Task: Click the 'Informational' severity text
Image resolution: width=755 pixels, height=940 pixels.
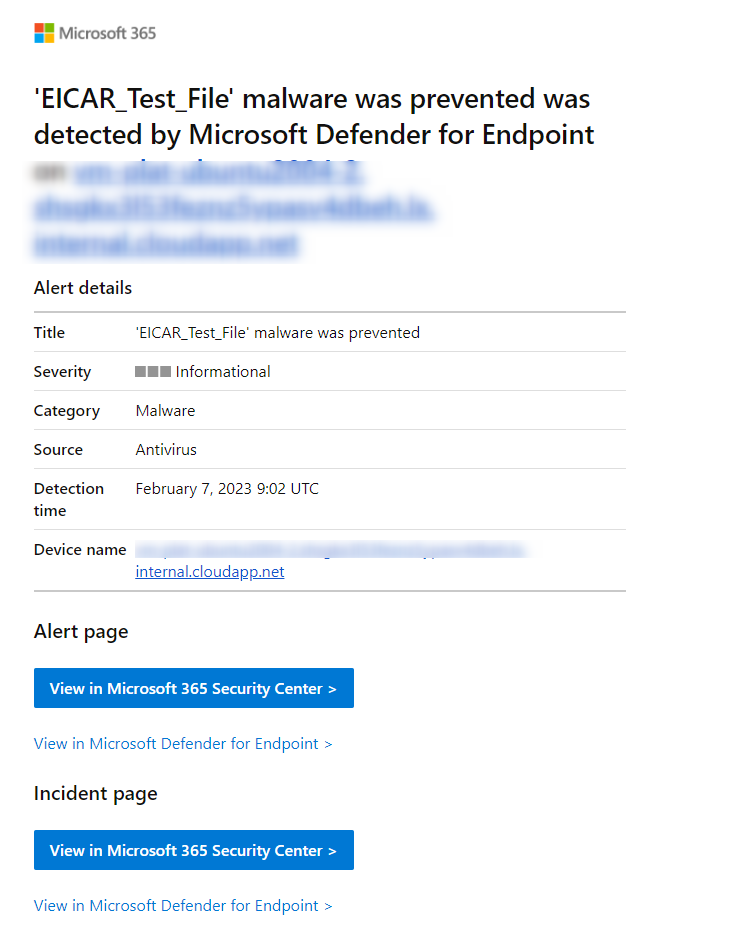Action: (223, 372)
